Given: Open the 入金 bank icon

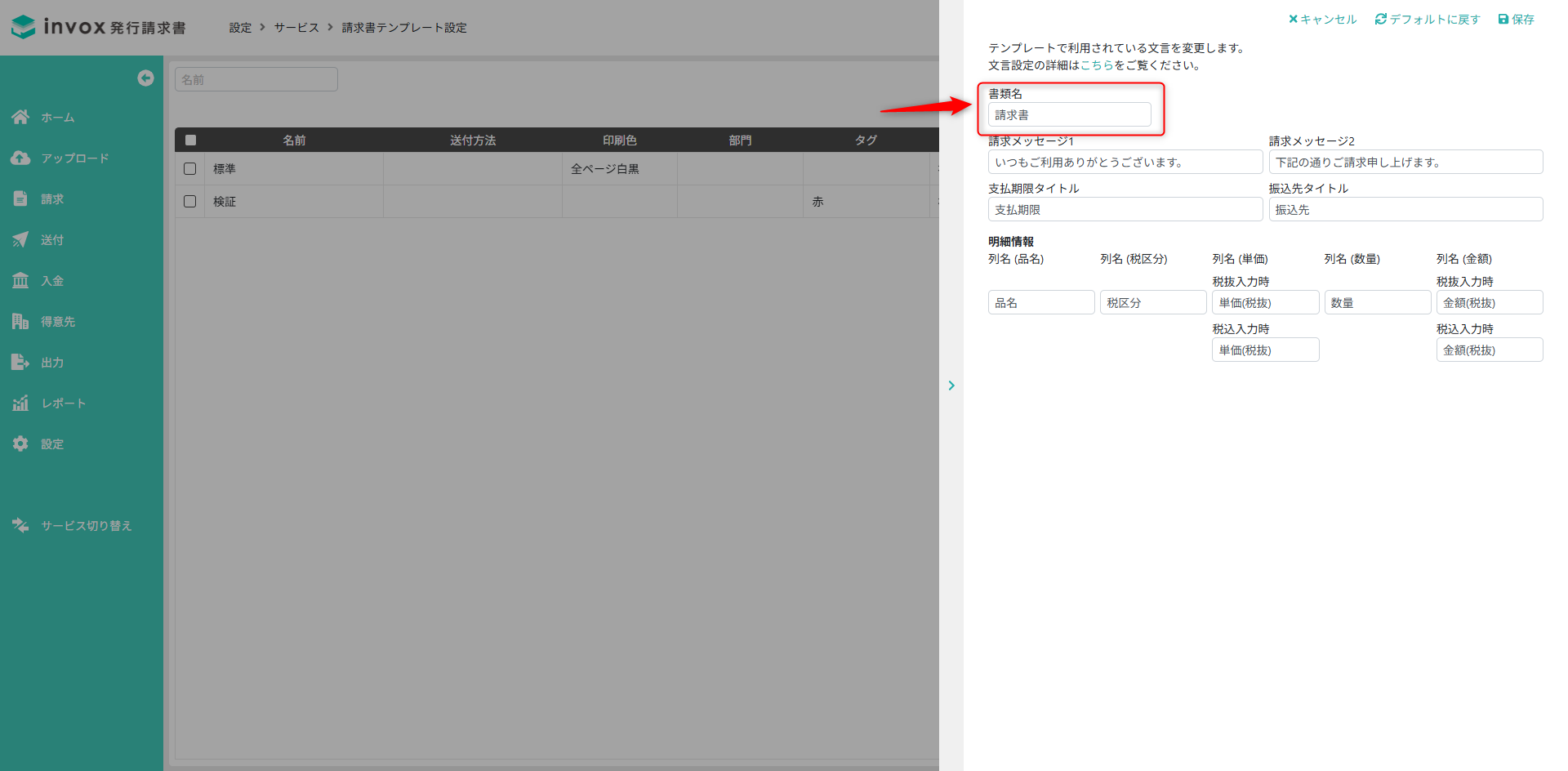Looking at the screenshot, I should click(20, 280).
